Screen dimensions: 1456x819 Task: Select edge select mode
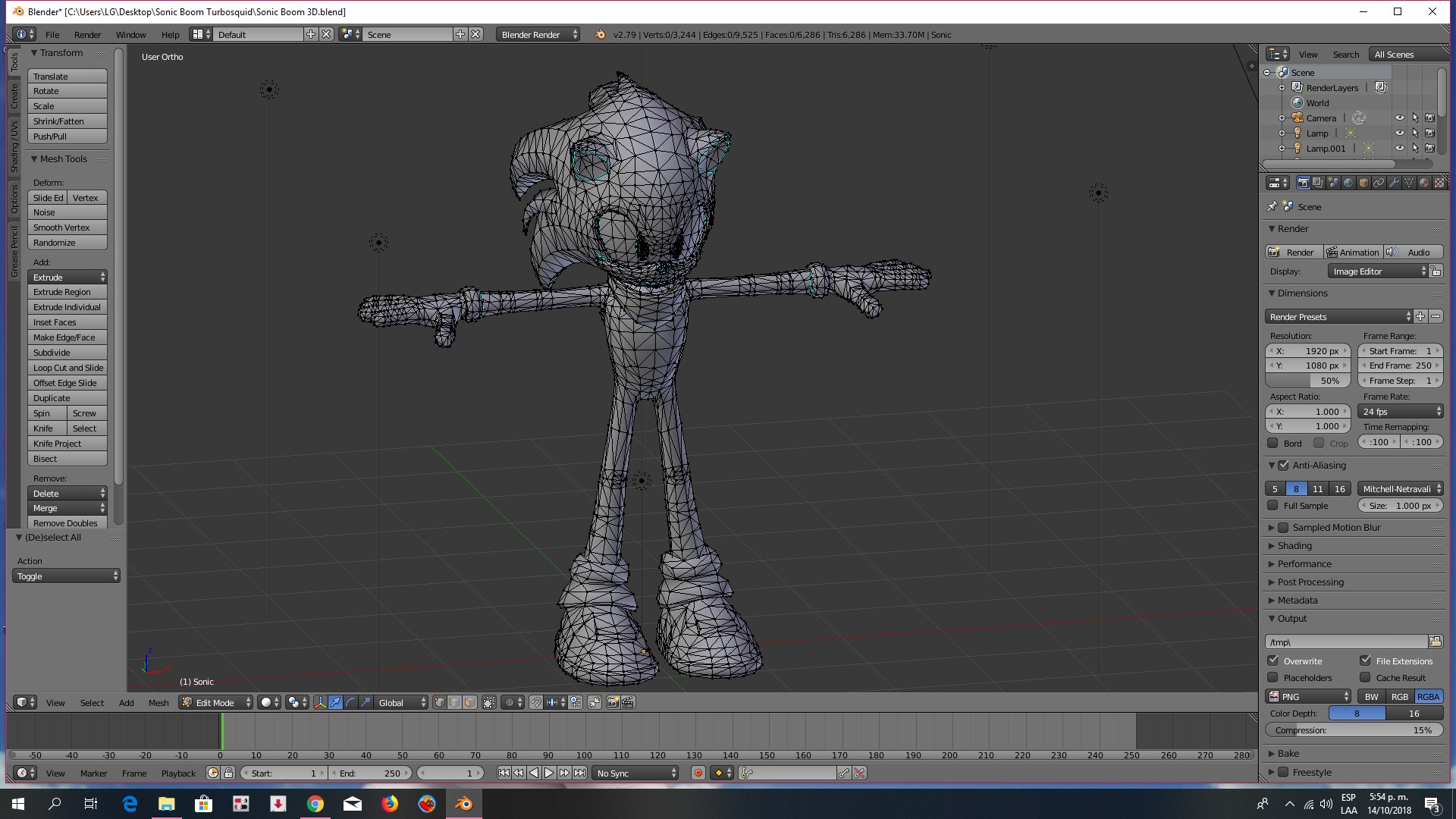[454, 702]
